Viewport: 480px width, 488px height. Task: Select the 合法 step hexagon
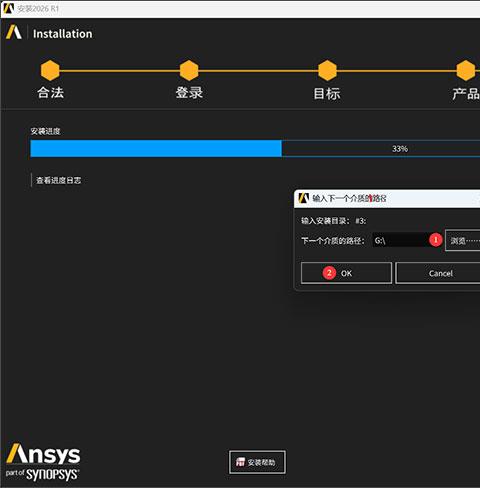(50, 70)
